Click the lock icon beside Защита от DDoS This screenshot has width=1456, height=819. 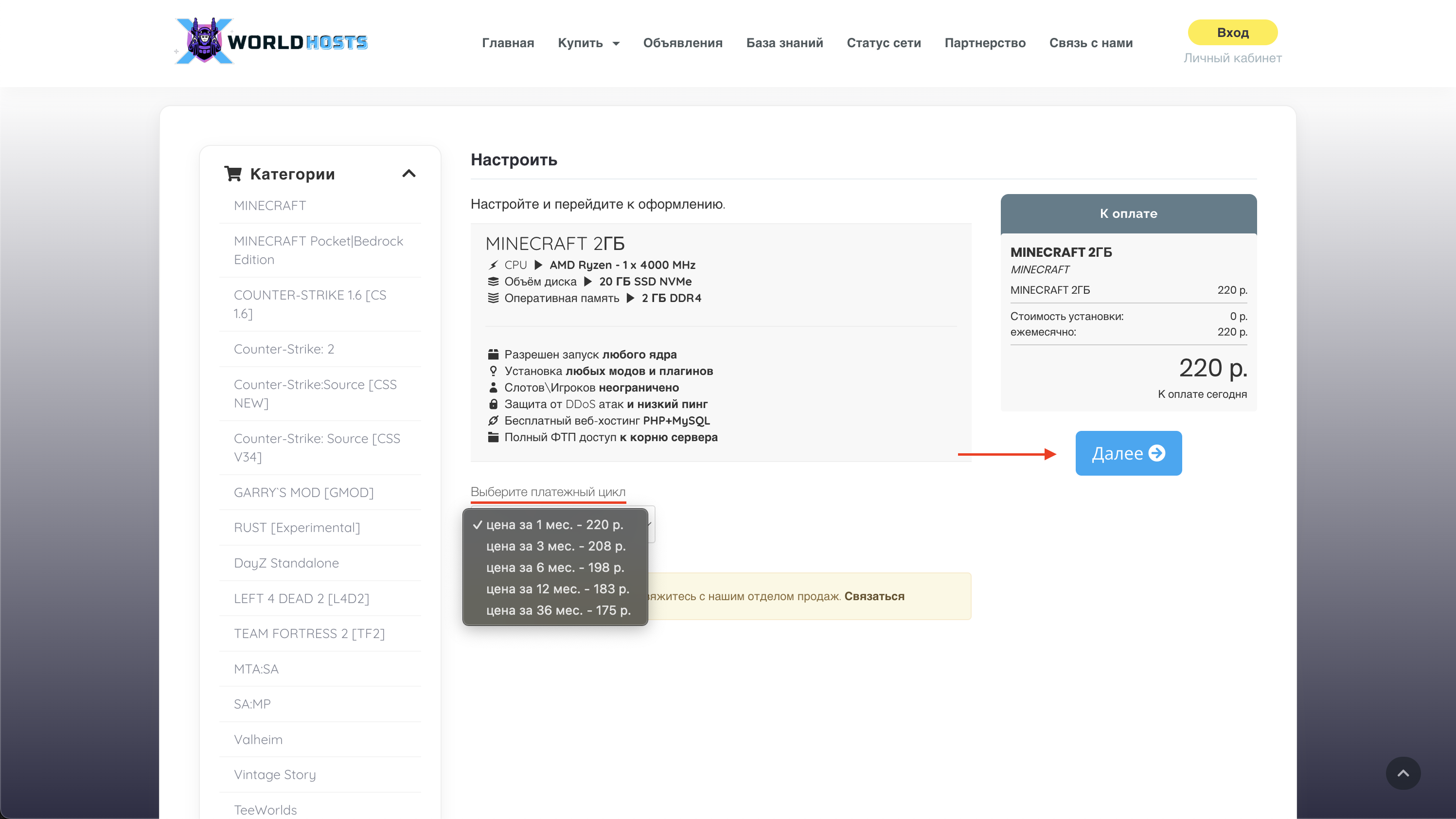tap(493, 404)
